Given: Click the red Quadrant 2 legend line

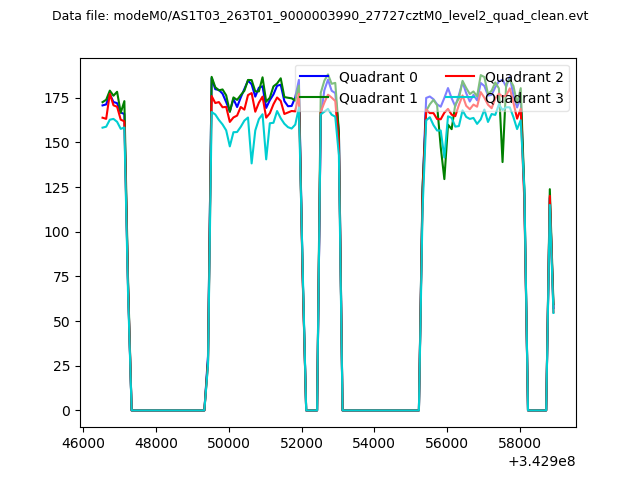Looking at the screenshot, I should [461, 77].
